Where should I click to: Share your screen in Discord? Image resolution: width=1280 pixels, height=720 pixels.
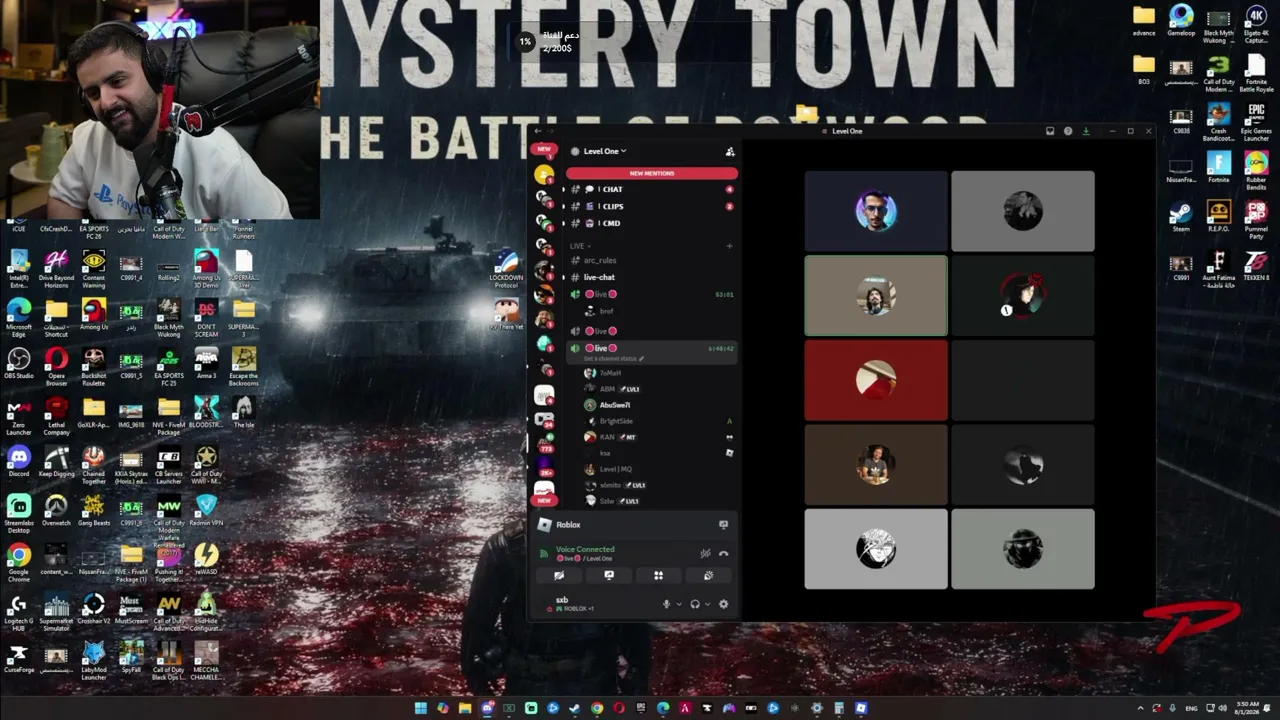point(609,575)
